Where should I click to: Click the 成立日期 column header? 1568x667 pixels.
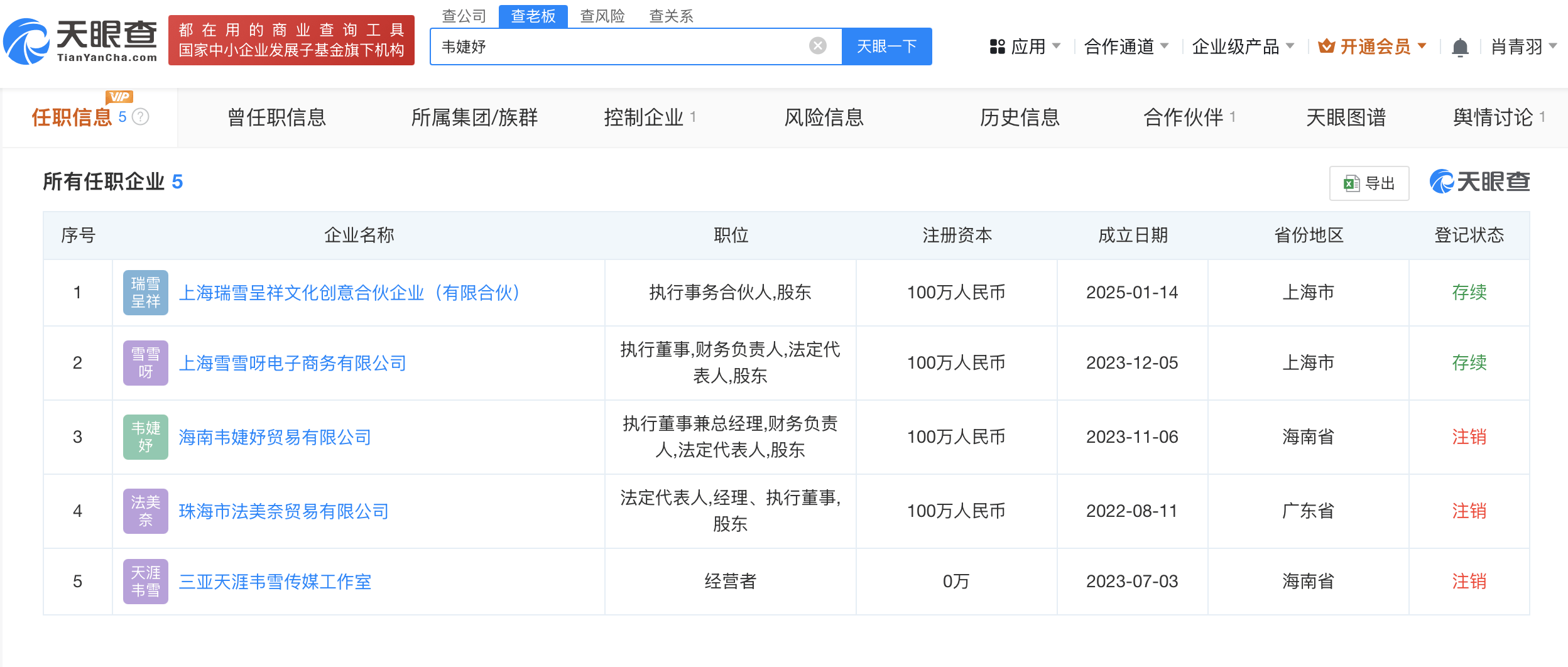(1133, 236)
